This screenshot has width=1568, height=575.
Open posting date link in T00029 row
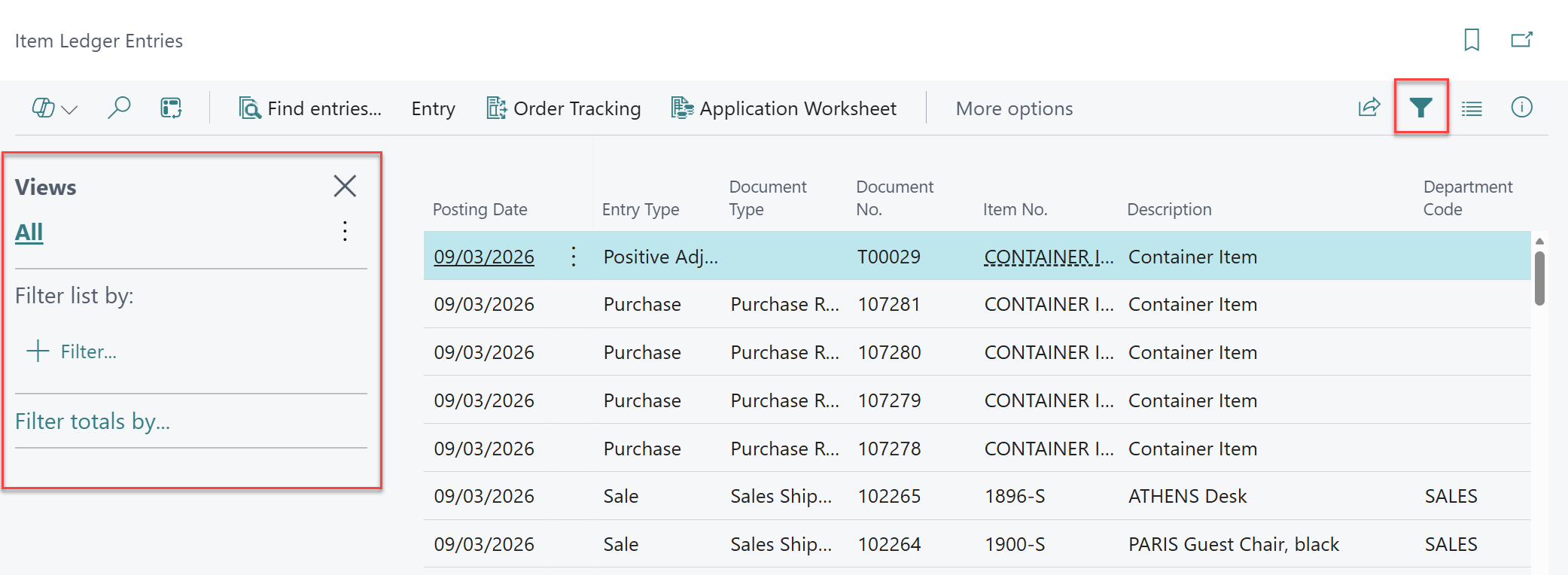click(484, 257)
